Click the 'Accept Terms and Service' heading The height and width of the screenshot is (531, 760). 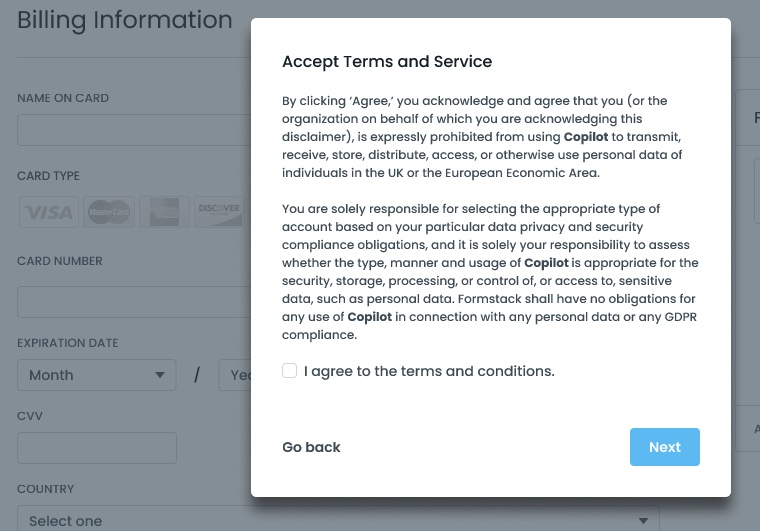tap(387, 62)
